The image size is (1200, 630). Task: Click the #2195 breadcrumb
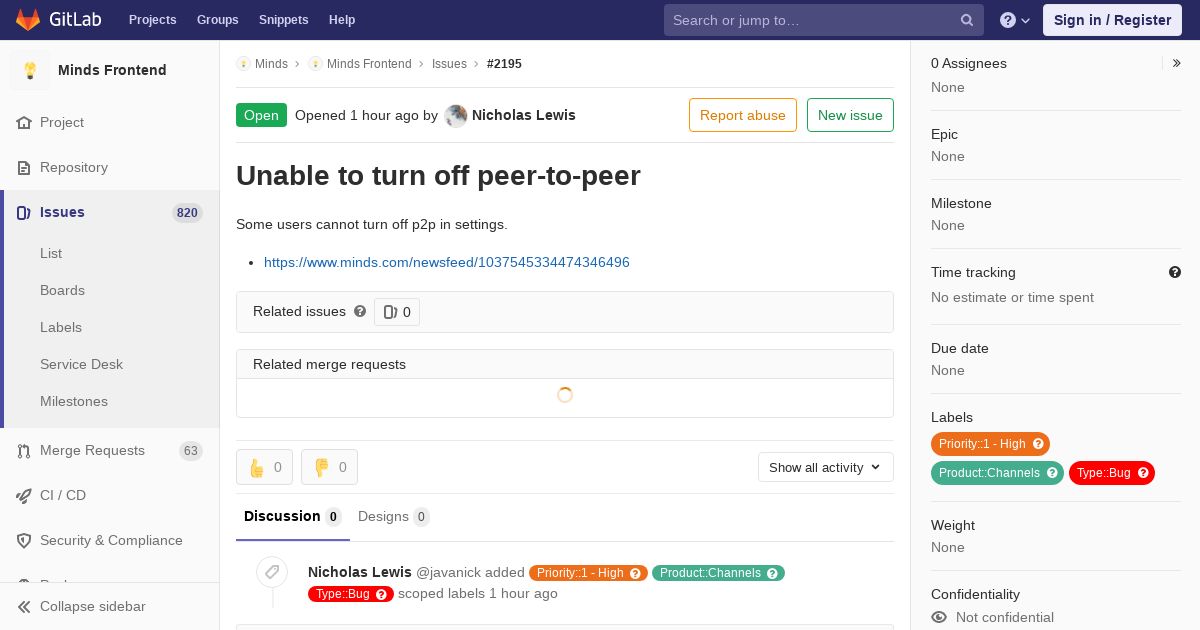(504, 63)
